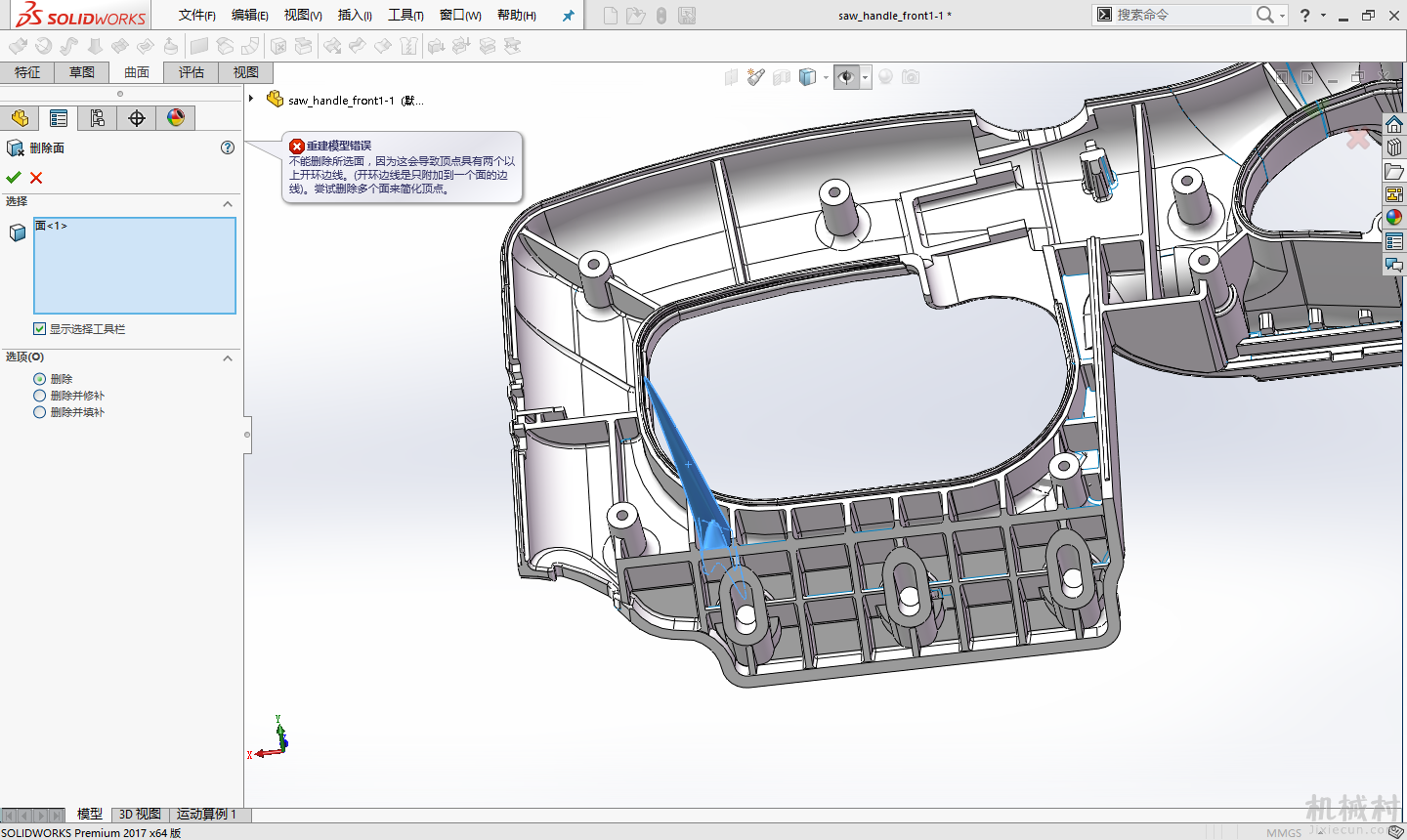Switch to the 视图 command tab
This screenshot has height=840, width=1407.
pyautogui.click(x=246, y=72)
